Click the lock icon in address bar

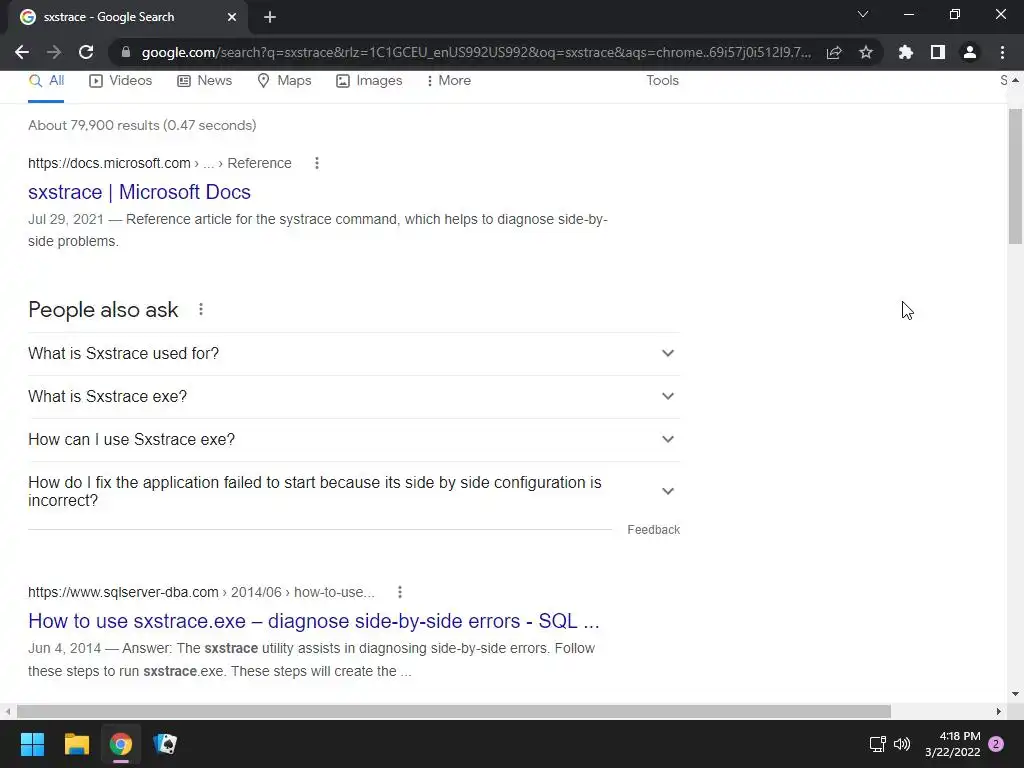126,52
